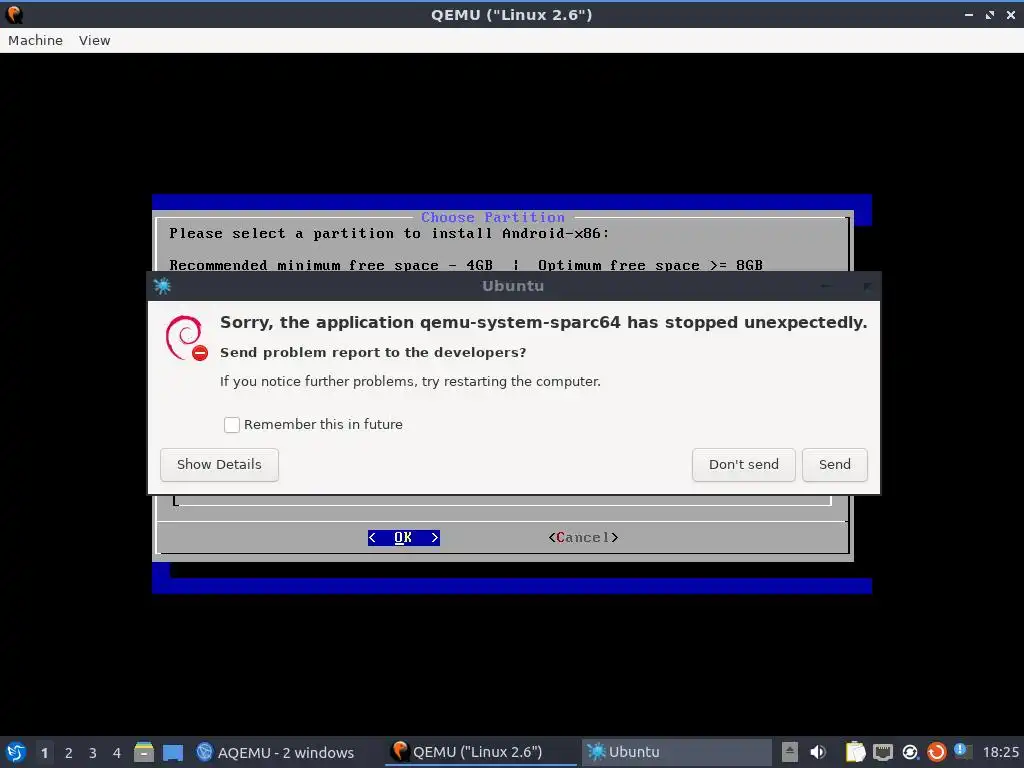The height and width of the screenshot is (768, 1024).
Task: Select Cancel in the Choose Partition dialog
Action: tap(583, 537)
